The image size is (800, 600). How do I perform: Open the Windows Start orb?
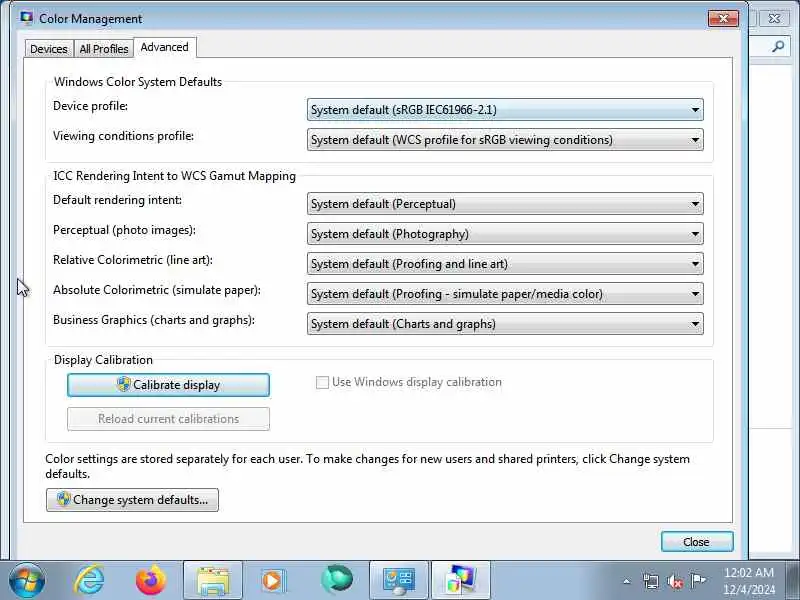tap(27, 580)
